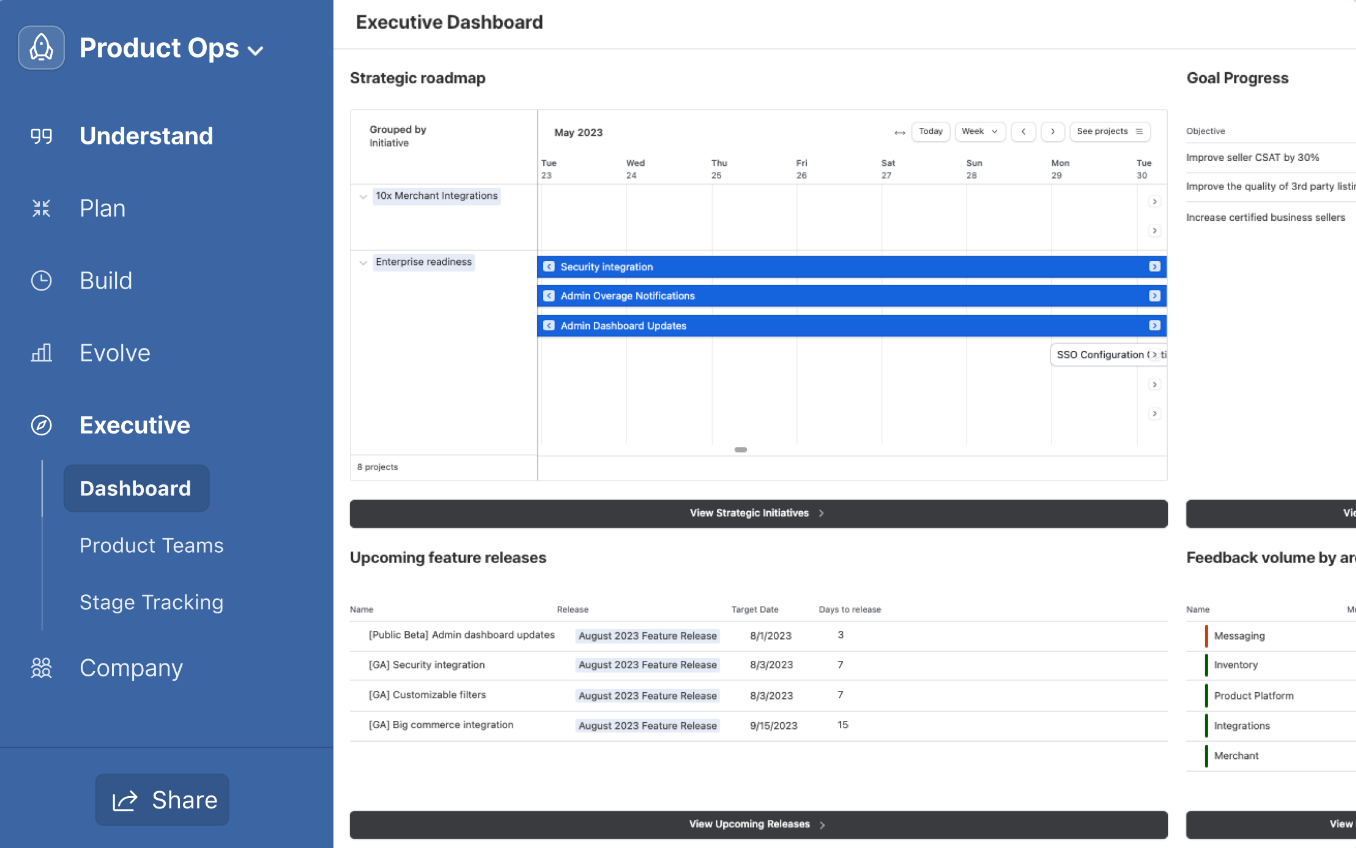Click the Share button

[162, 799]
